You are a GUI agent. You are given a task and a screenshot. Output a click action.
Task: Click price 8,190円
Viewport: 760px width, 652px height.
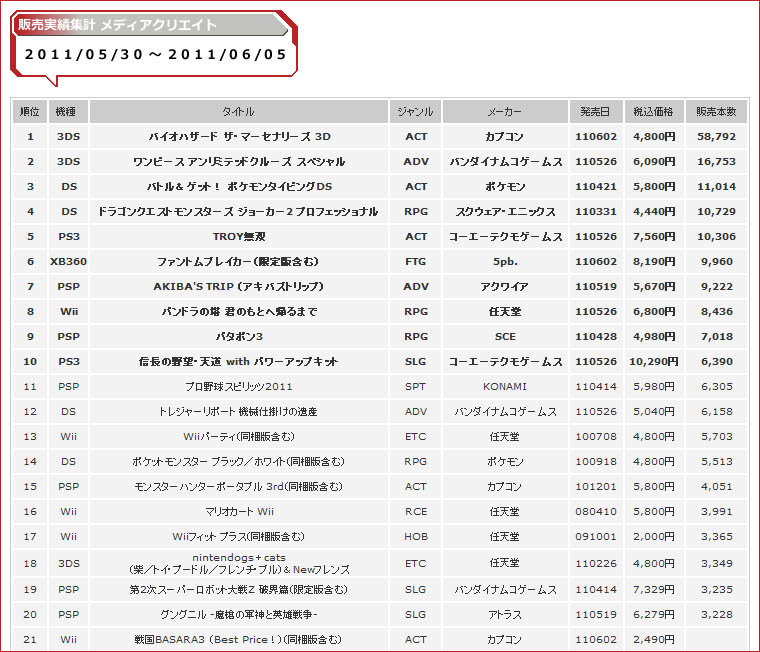click(x=654, y=262)
